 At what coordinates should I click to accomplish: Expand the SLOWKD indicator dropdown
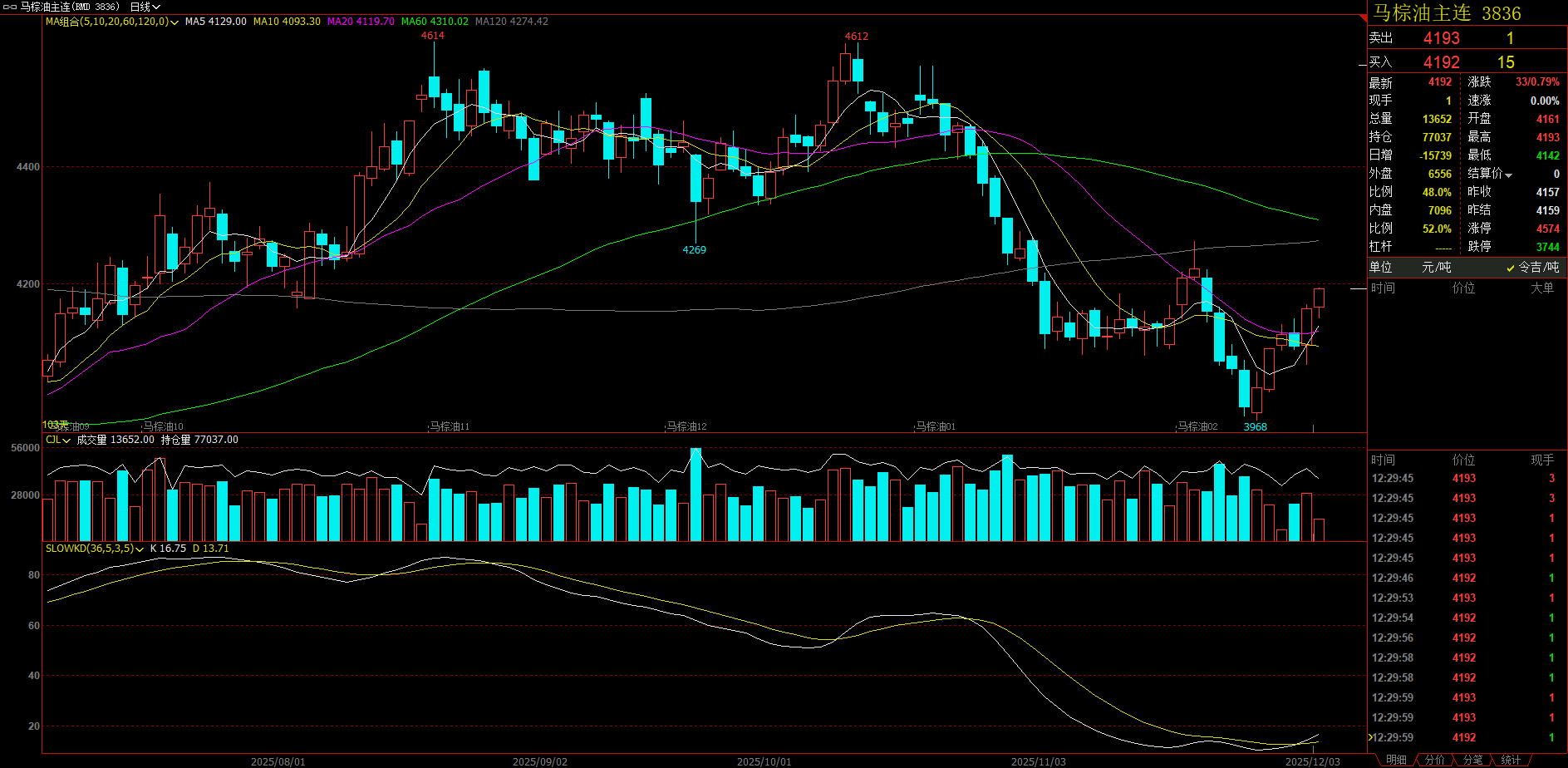tap(140, 549)
